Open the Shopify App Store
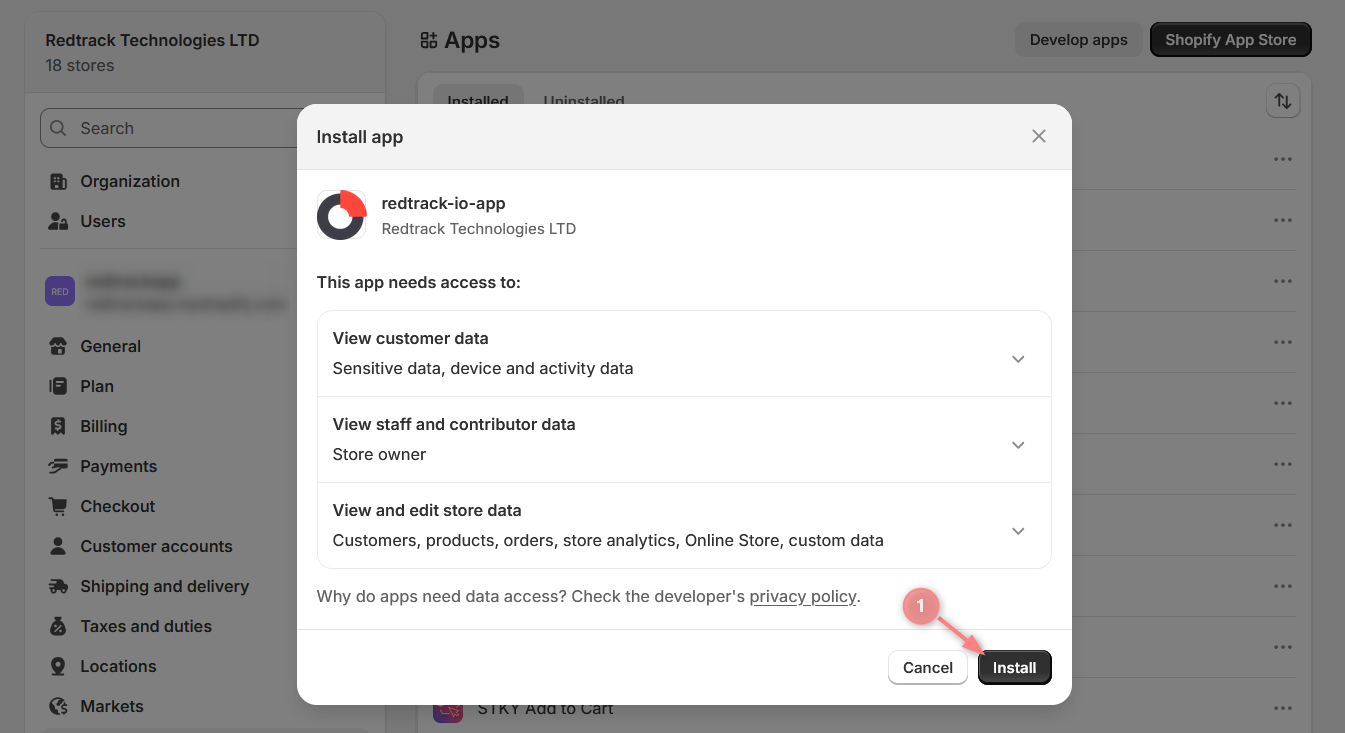This screenshot has width=1345, height=733. [1230, 41]
